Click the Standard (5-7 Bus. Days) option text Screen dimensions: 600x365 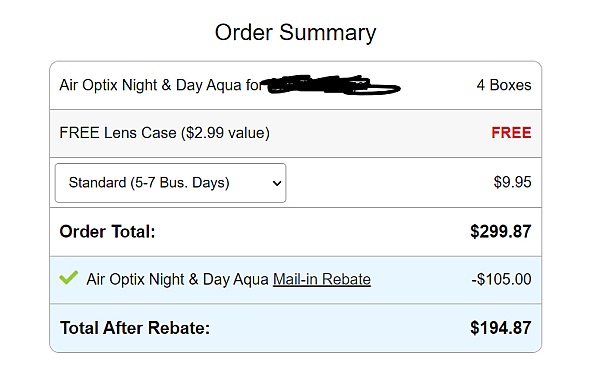[x=149, y=183]
